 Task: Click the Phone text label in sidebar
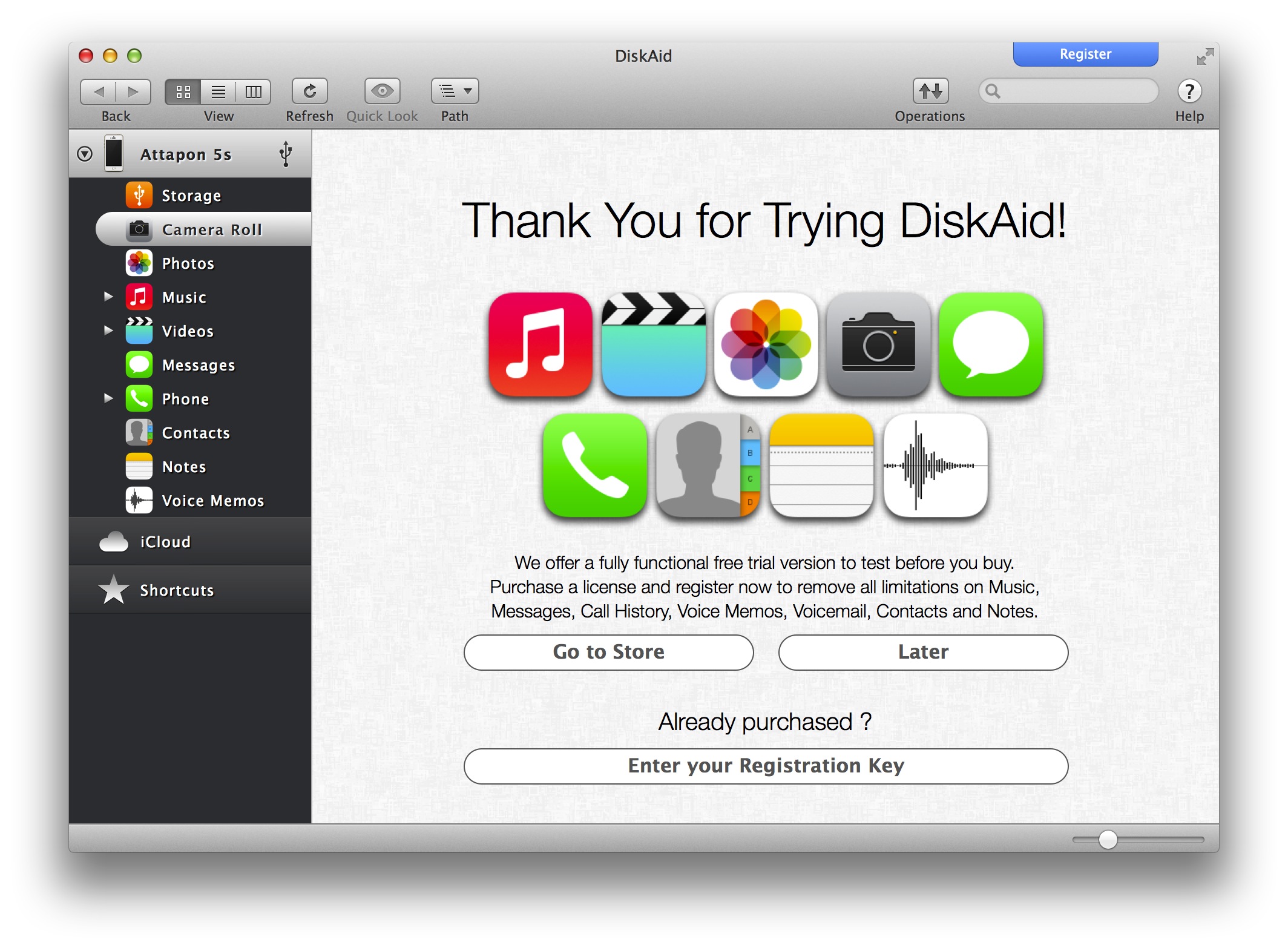(185, 399)
